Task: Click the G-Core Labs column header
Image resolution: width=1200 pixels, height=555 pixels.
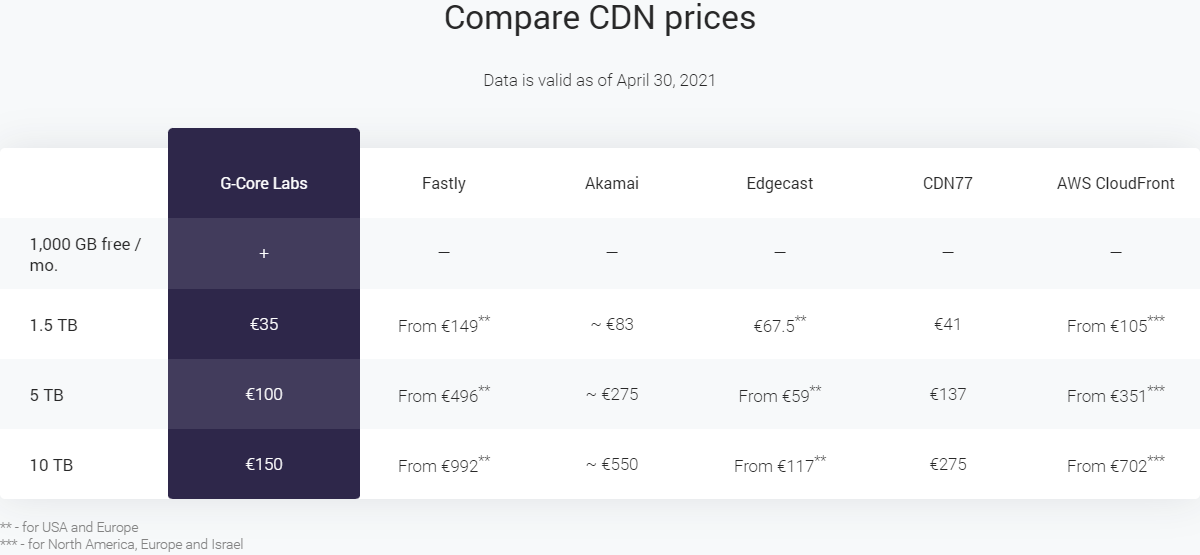Action: pos(264,184)
